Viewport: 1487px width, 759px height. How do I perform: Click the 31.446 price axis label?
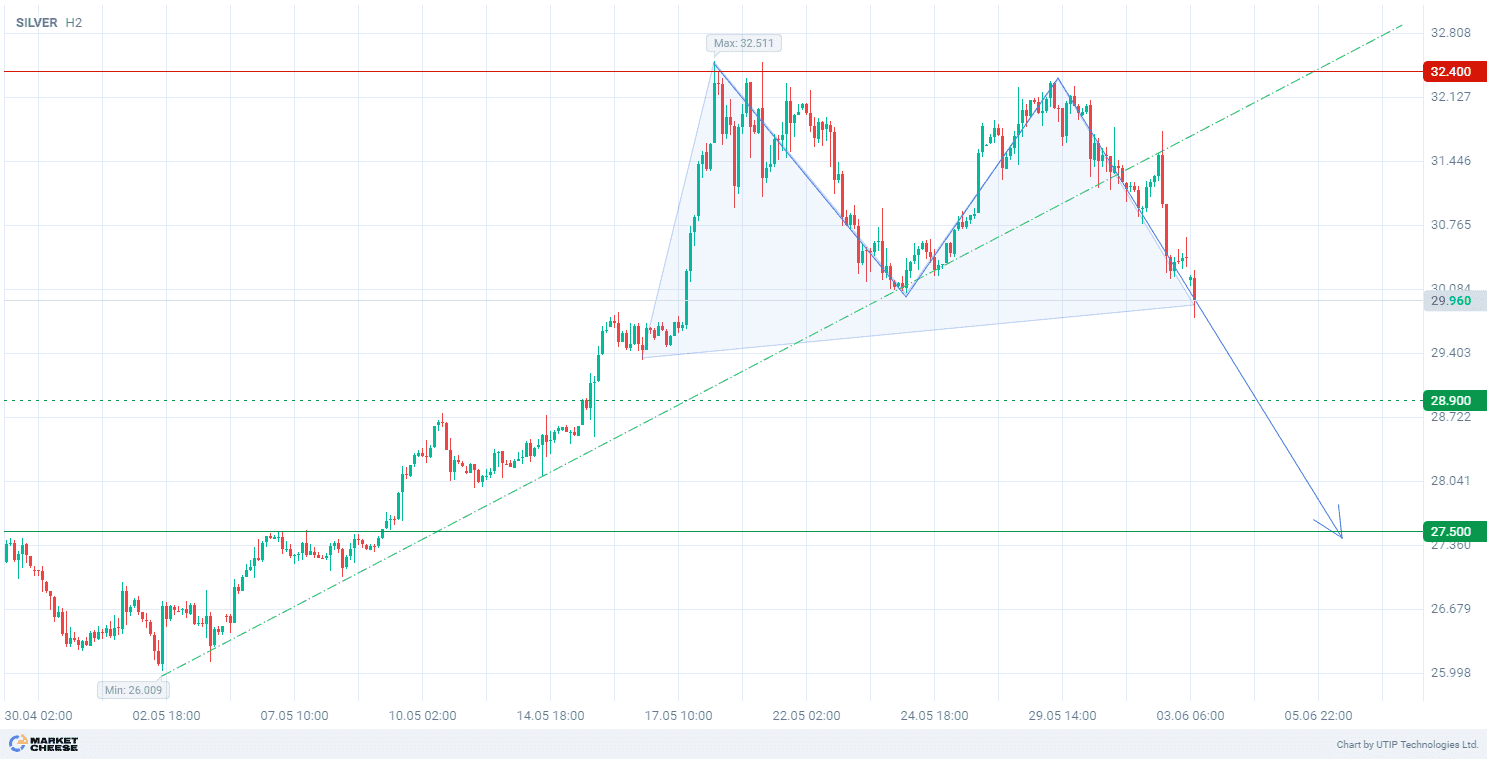(1450, 161)
